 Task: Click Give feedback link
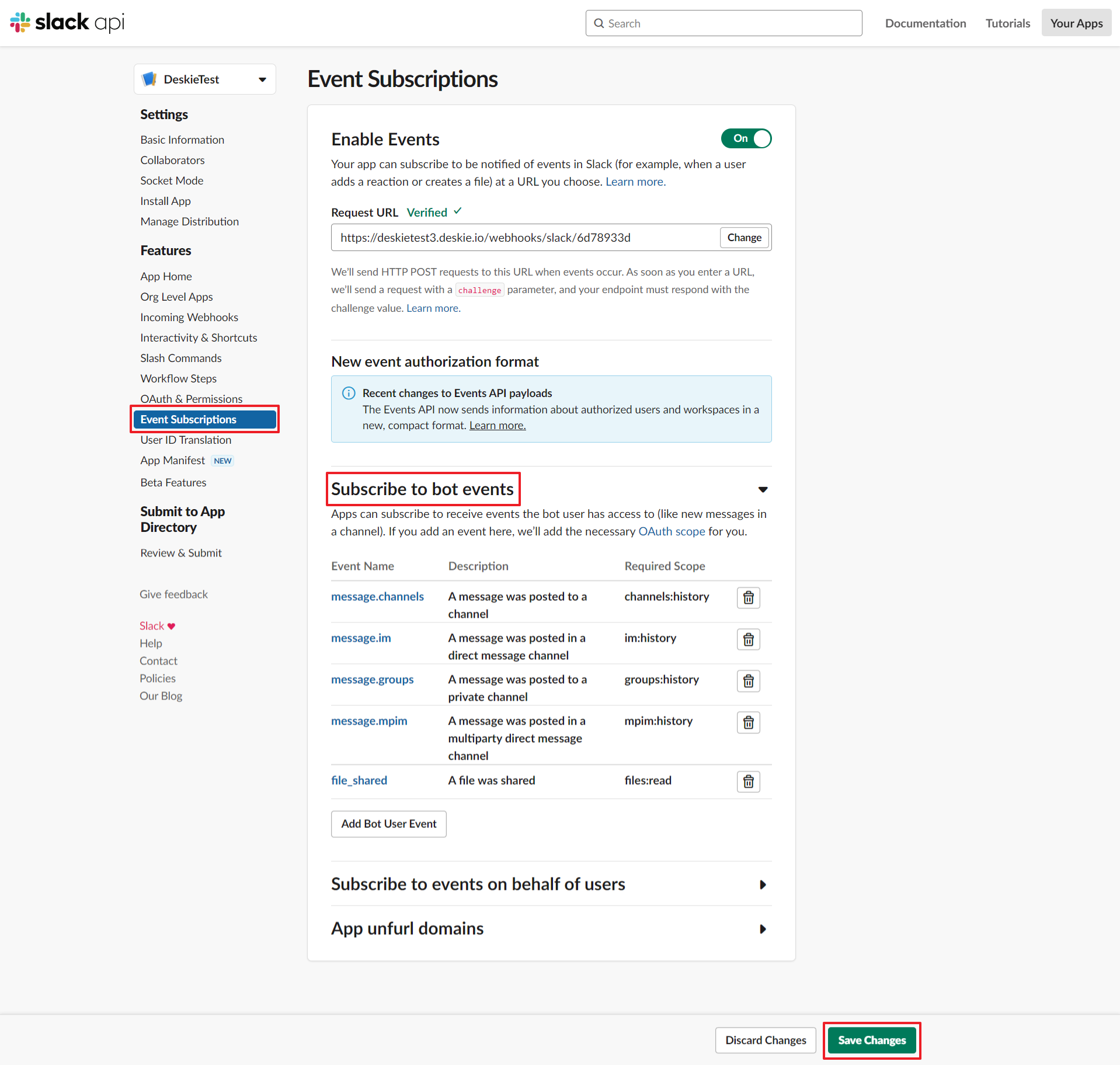[173, 594]
